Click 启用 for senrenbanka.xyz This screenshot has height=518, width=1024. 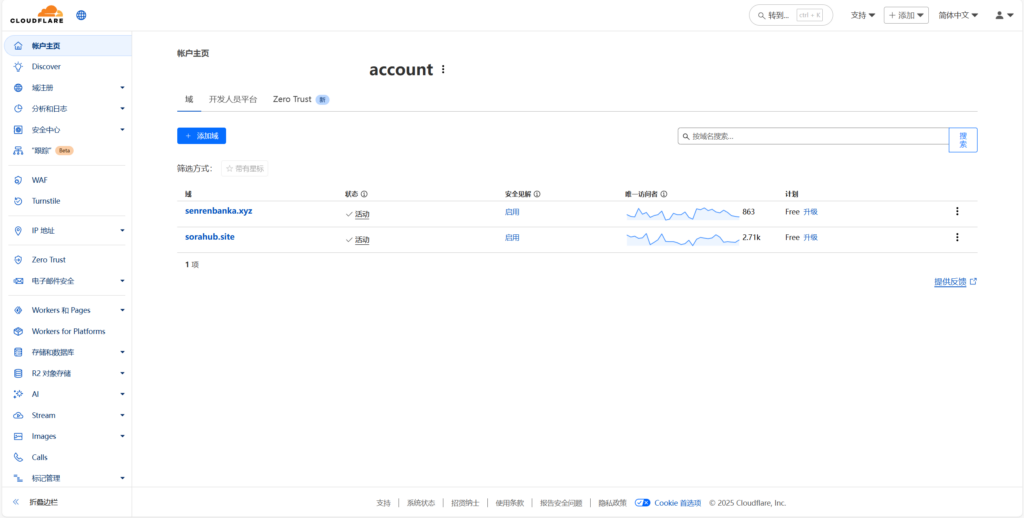pyautogui.click(x=512, y=212)
